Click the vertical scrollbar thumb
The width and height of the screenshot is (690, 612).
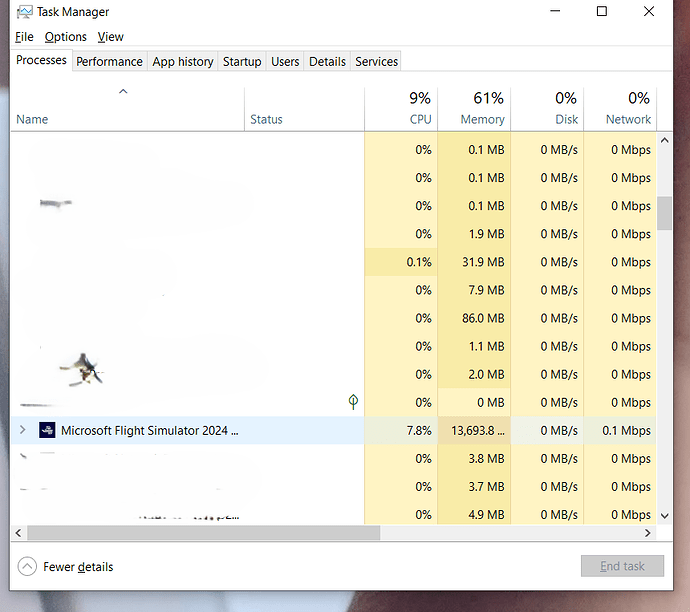point(664,213)
